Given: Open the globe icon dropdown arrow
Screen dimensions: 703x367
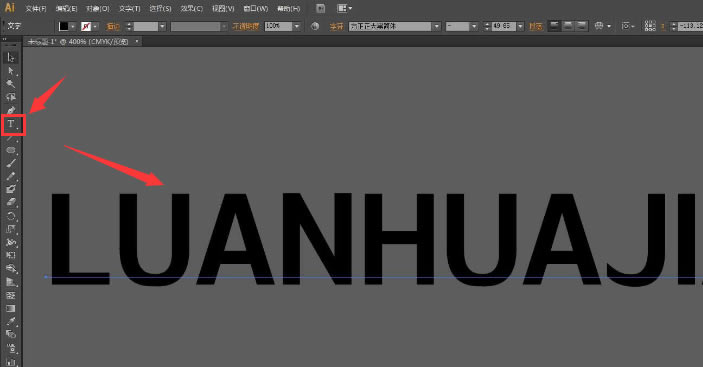Looking at the screenshot, I should [x=609, y=26].
